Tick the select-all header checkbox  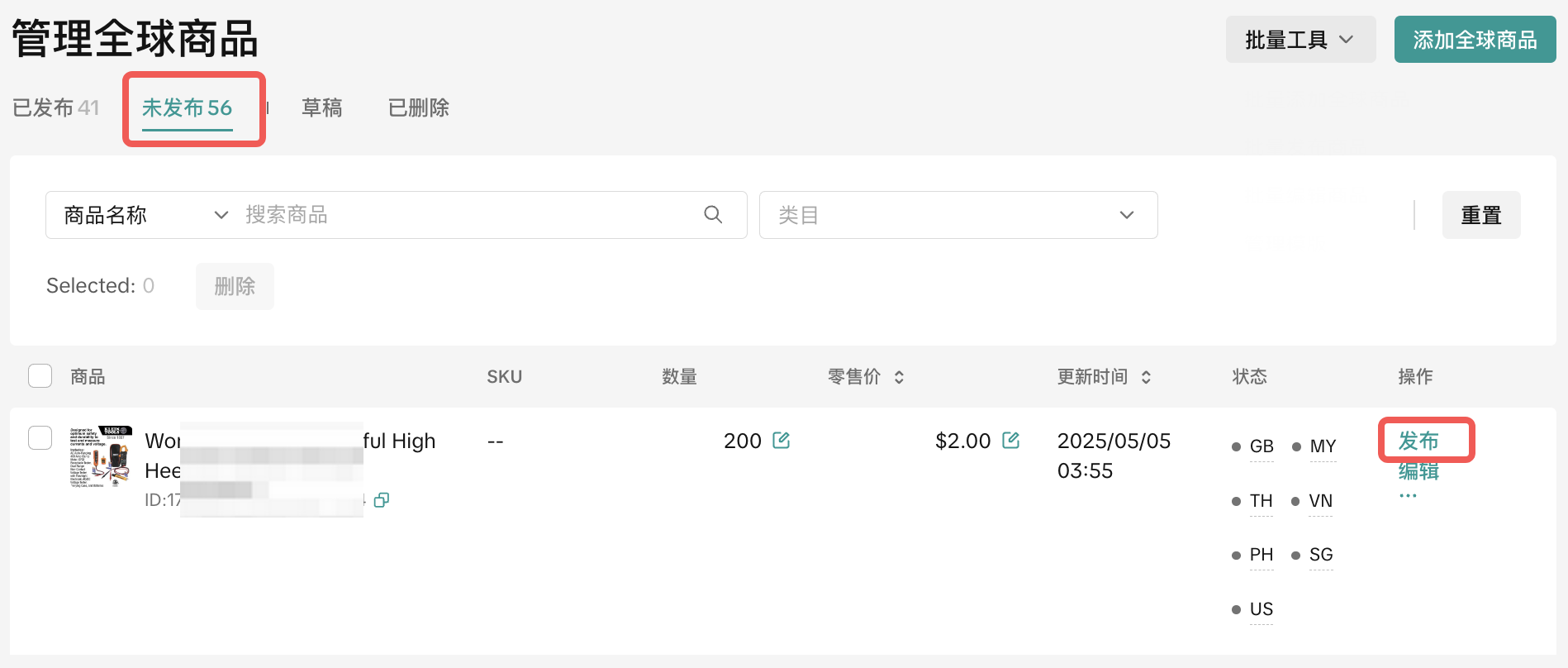click(40, 376)
